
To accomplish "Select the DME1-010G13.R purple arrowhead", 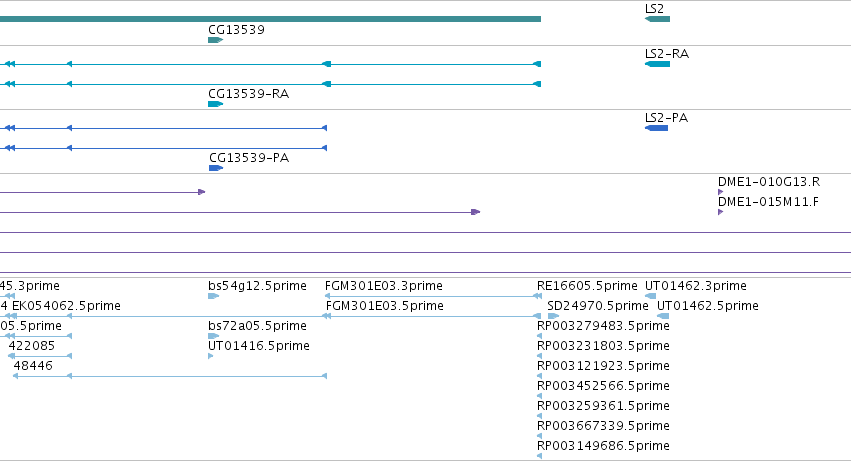I will [x=720, y=192].
